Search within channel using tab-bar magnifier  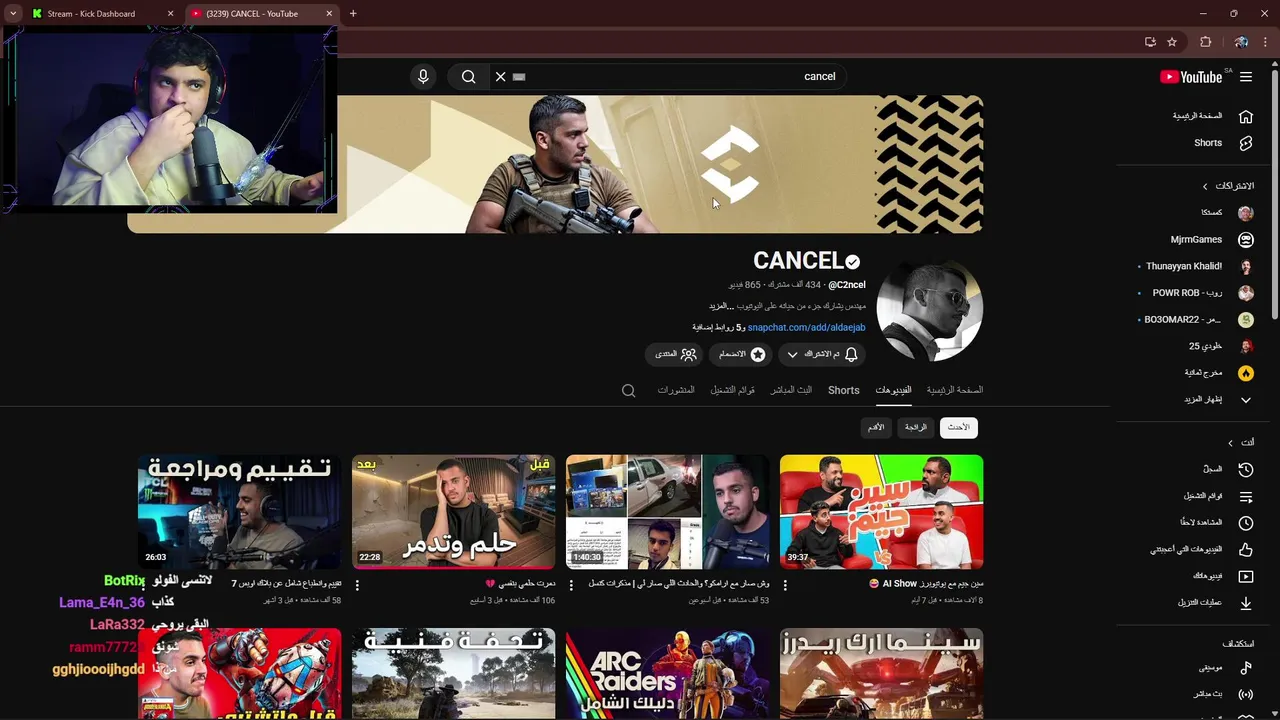(628, 391)
